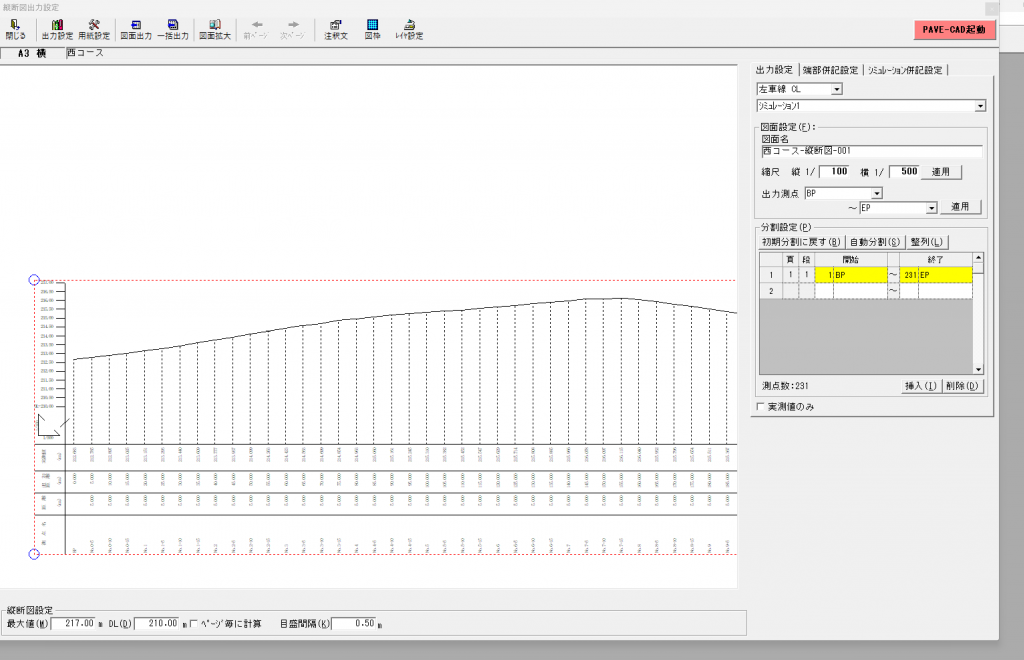This screenshot has height=660, width=1024.
Task: Click 適用 next to scale fields
Action: (x=940, y=172)
